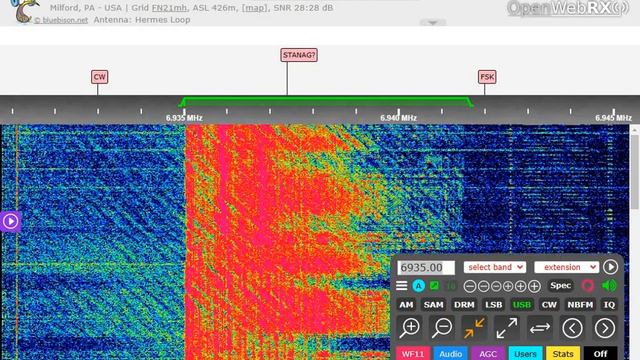This screenshot has width=640, height=360.
Task: Click the 6.935 MHz frequency scale label
Action: [184, 118]
